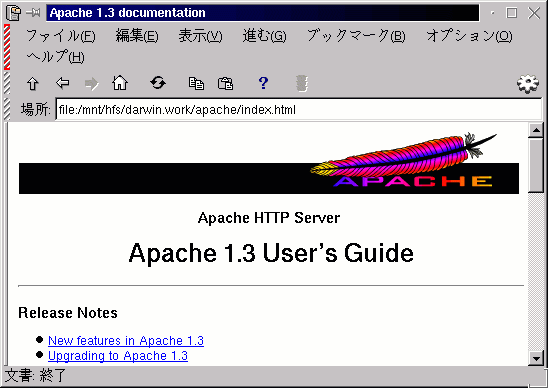
Task: Click the Apache feather banner image
Action: (269, 163)
